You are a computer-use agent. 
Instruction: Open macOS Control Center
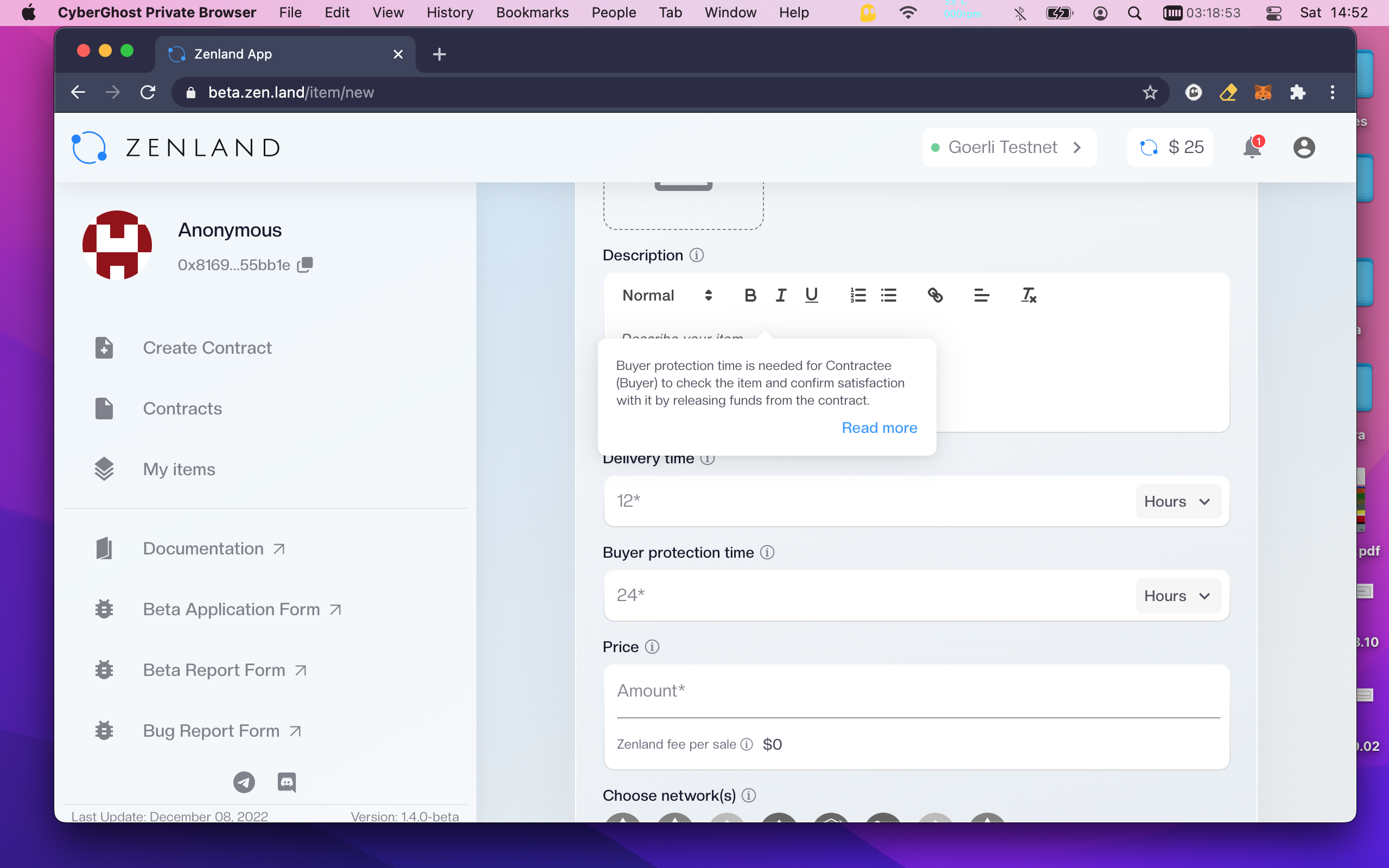(x=1273, y=12)
